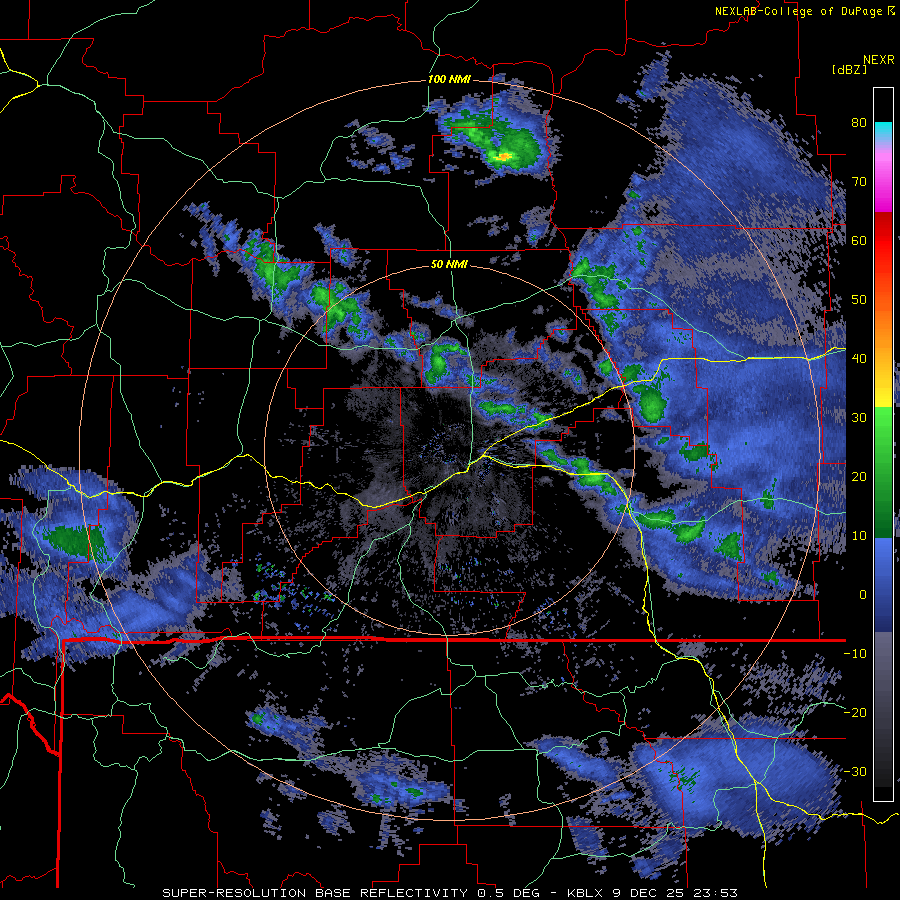Click the vertical dBZ color scale bar

click(x=883, y=444)
